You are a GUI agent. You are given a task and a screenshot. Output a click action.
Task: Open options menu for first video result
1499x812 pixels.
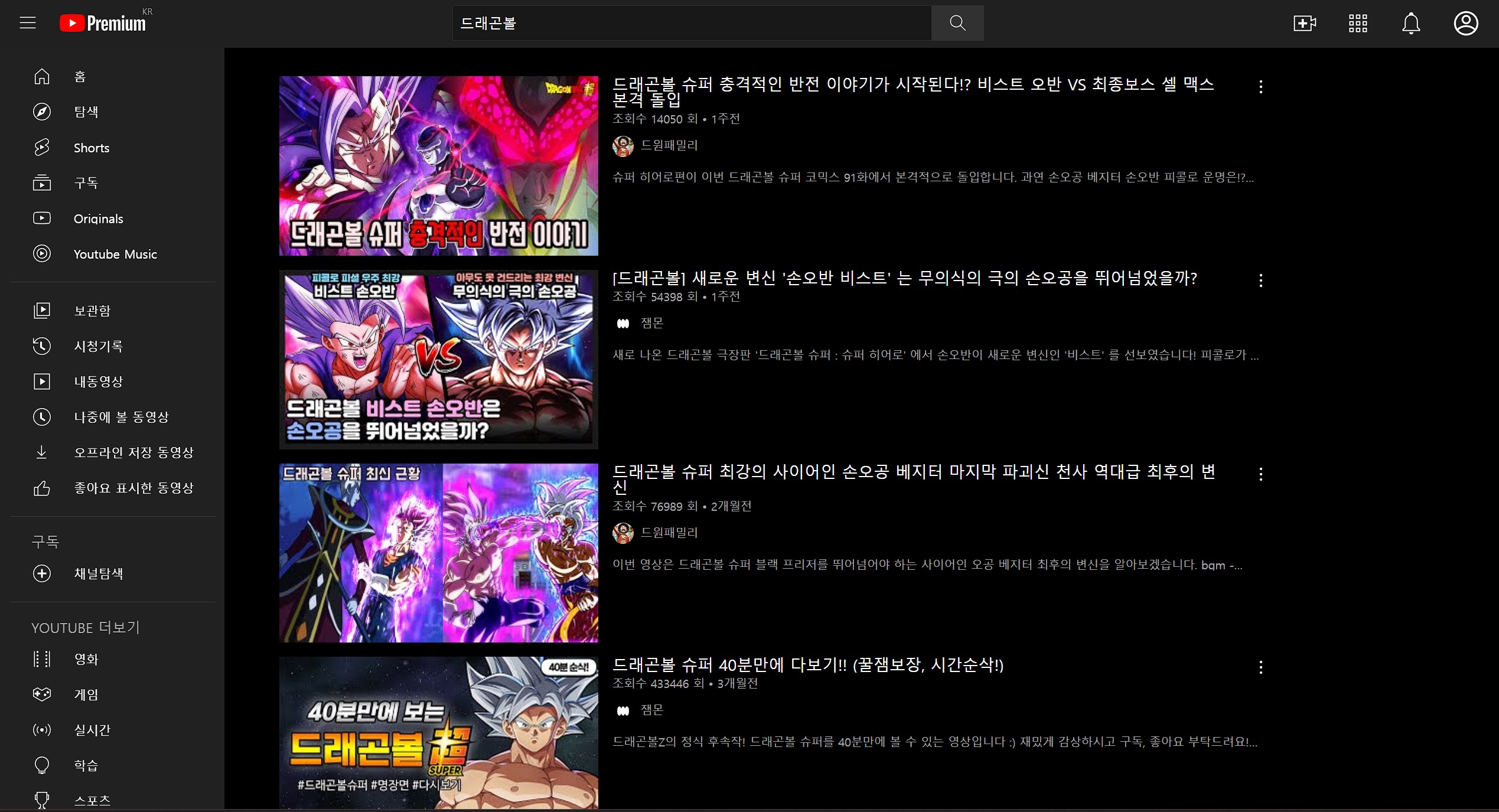click(1260, 87)
